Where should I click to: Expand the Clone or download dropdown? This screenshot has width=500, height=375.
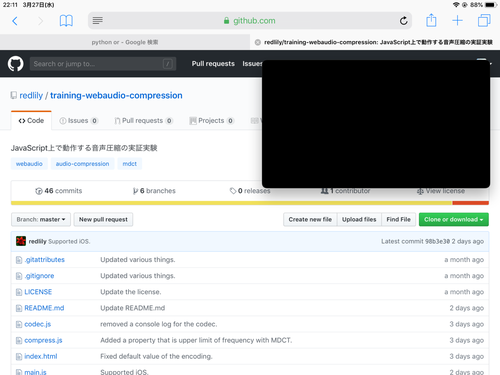(454, 219)
